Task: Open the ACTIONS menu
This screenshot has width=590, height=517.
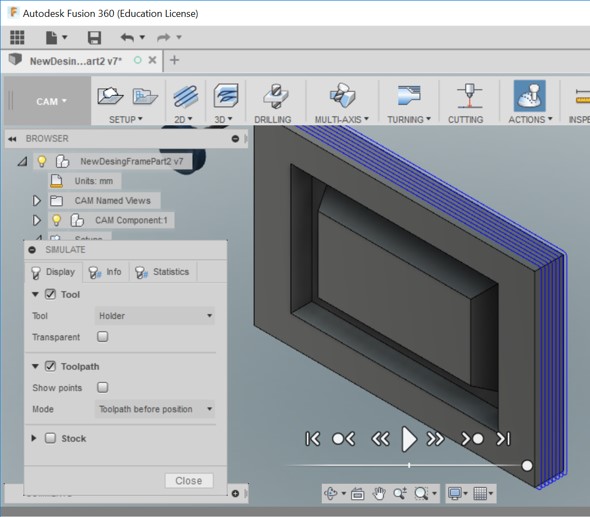Action: point(530,119)
